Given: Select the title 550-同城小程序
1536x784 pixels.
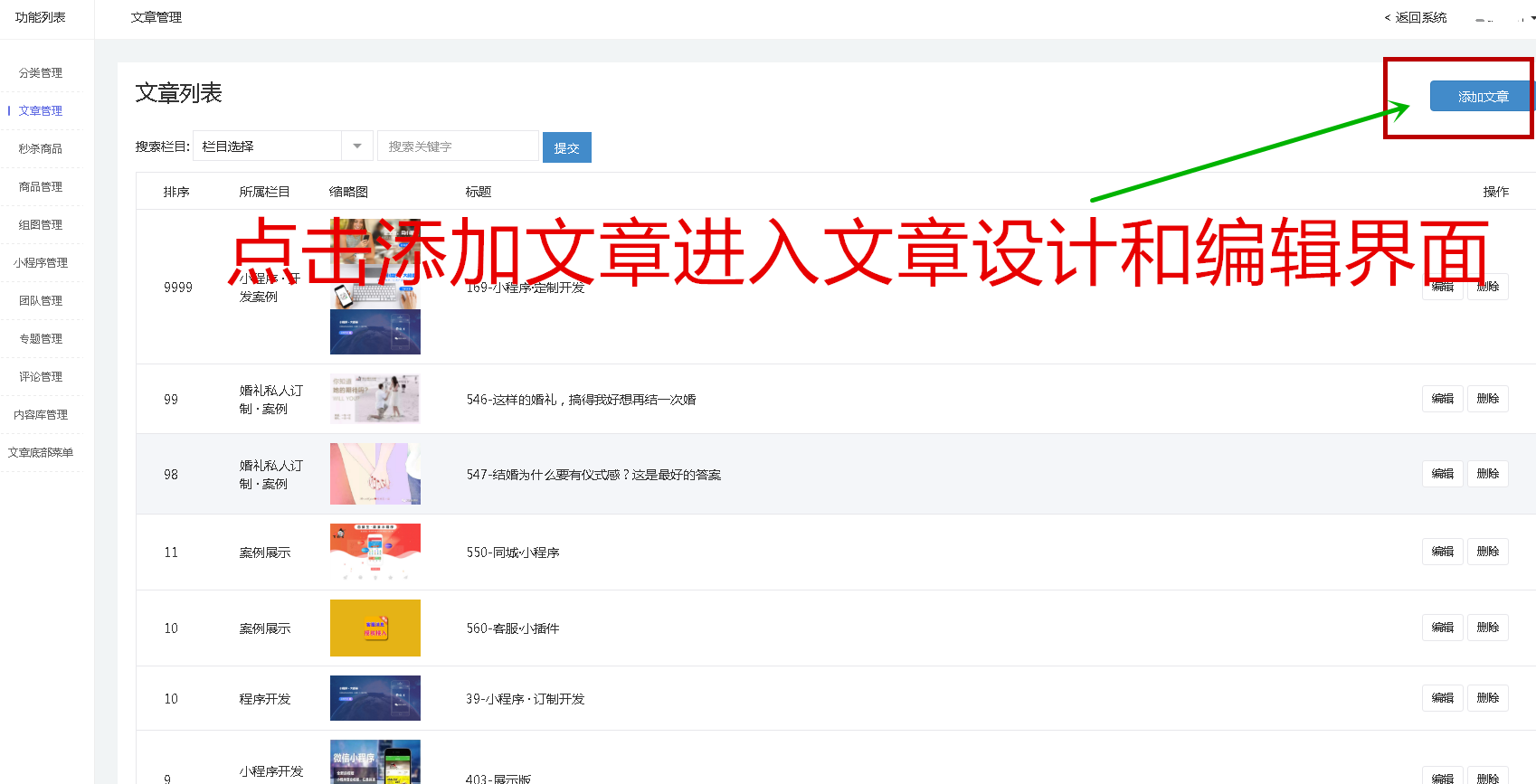Looking at the screenshot, I should click(513, 553).
